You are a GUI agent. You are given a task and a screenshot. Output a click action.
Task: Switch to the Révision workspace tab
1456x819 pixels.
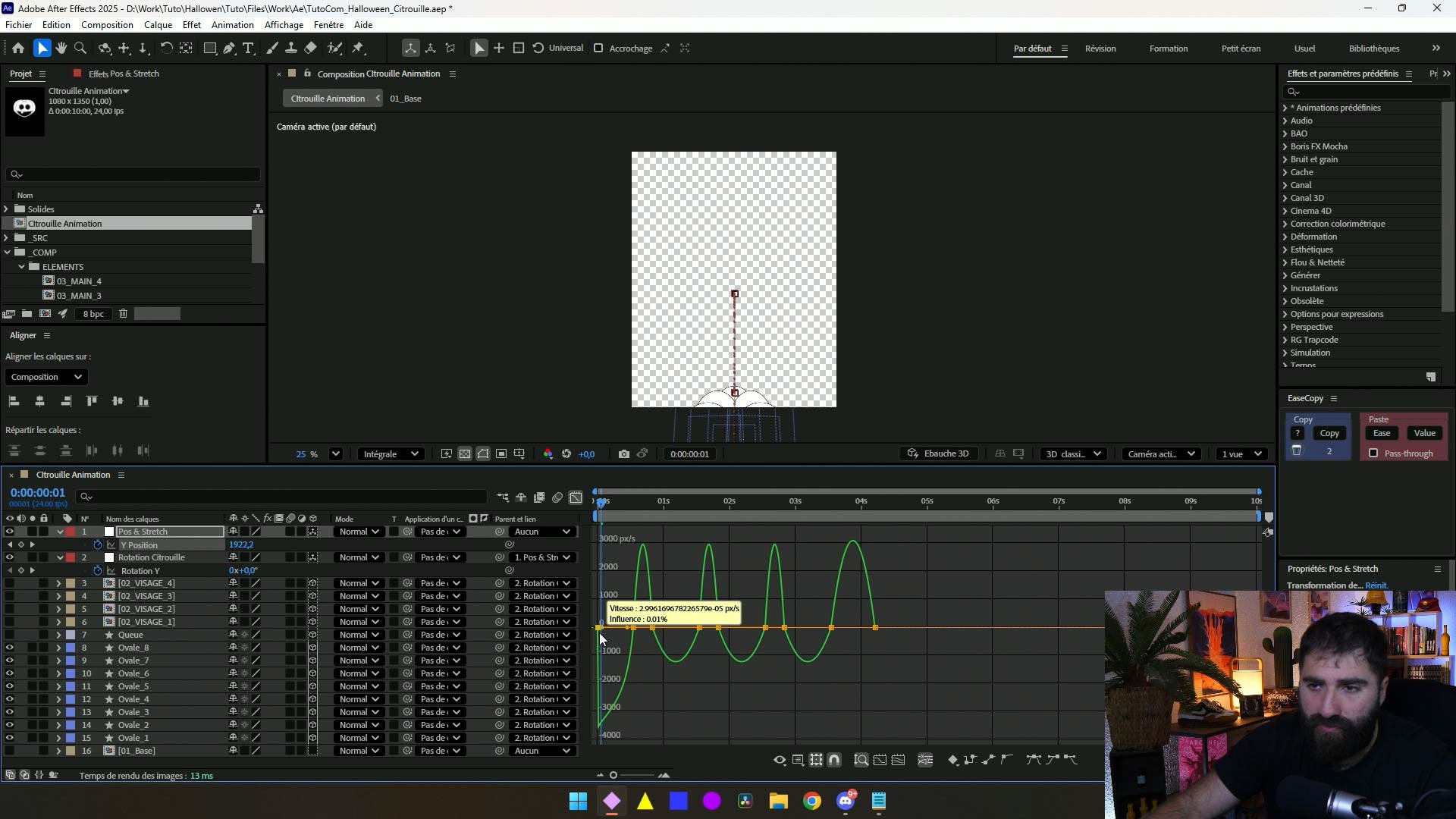click(1100, 49)
